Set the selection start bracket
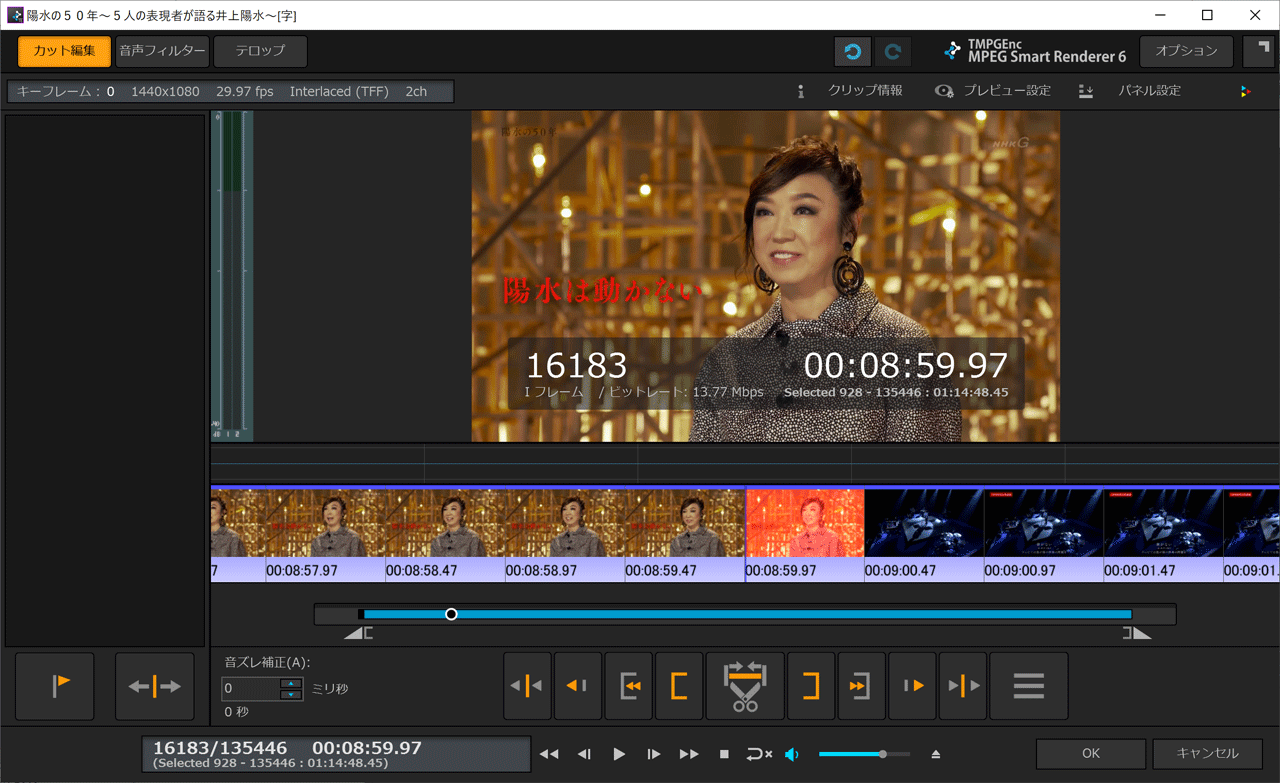 pos(679,686)
